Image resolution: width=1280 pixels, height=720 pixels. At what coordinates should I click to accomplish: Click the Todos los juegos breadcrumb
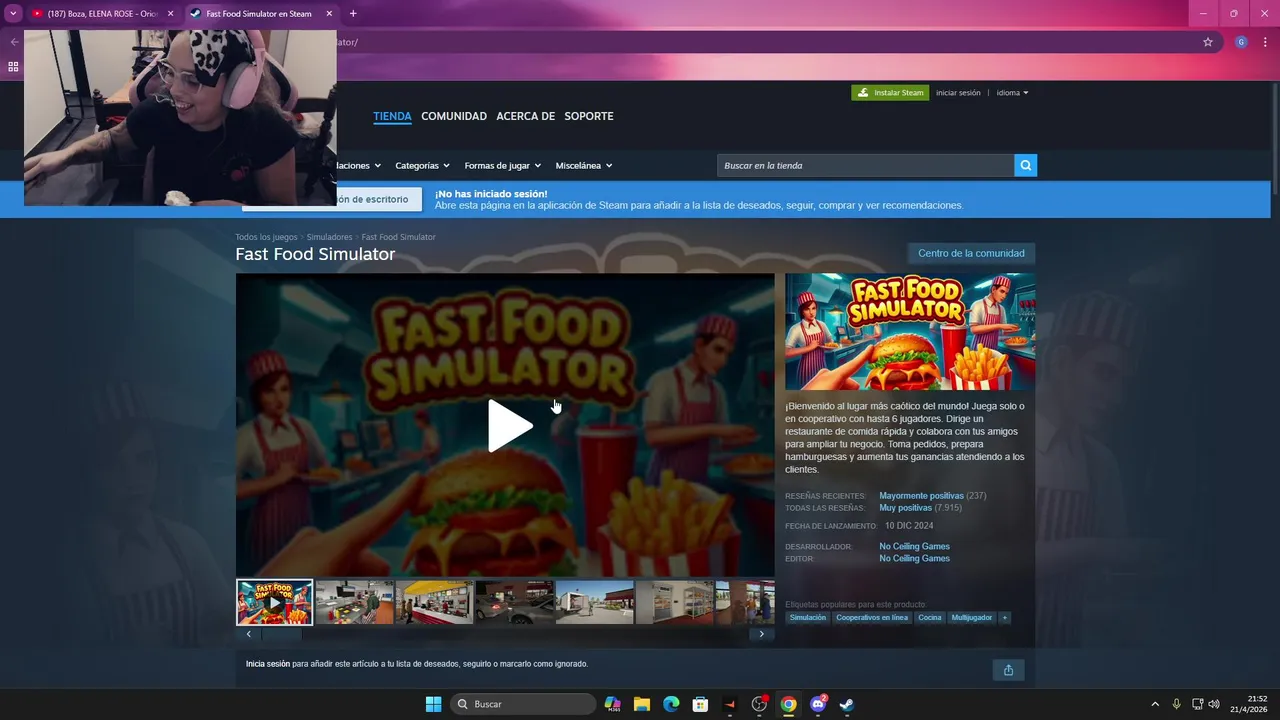click(266, 237)
